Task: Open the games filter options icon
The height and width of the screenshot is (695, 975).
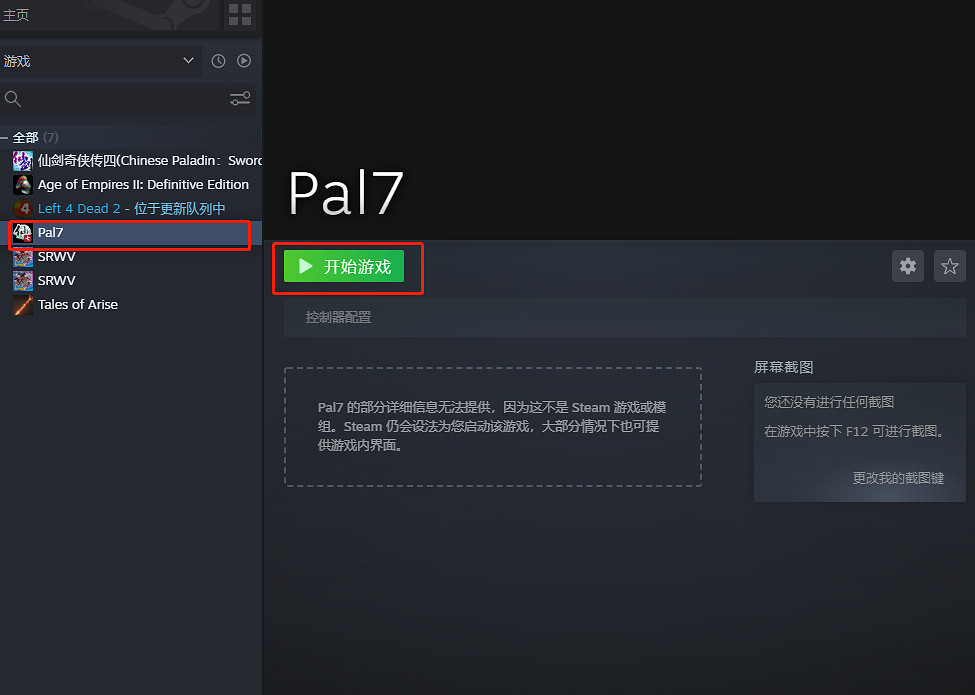Action: pos(239,99)
